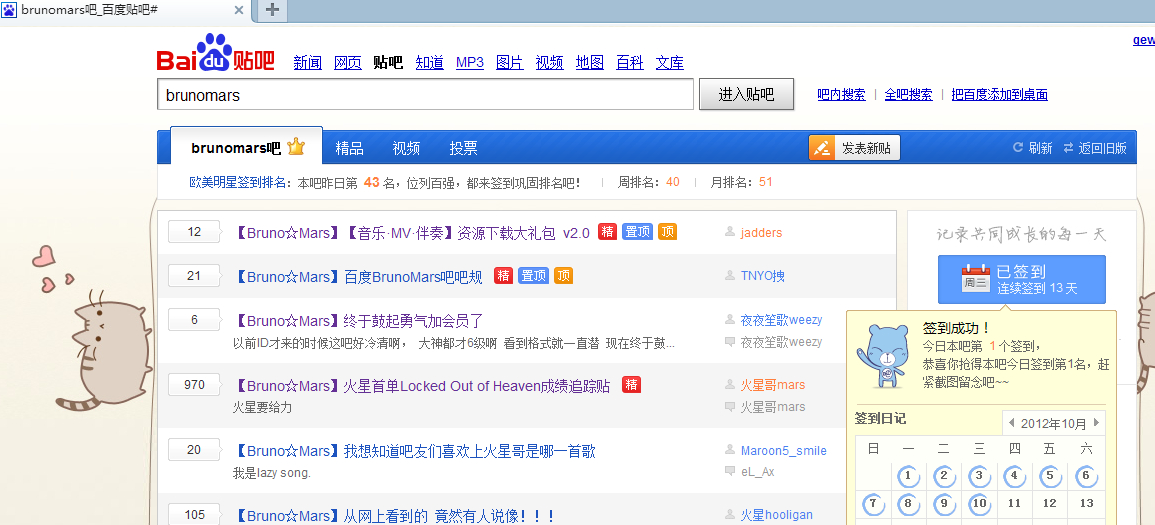Open the 全吧搜索 link
1155x525 pixels.
(908, 94)
